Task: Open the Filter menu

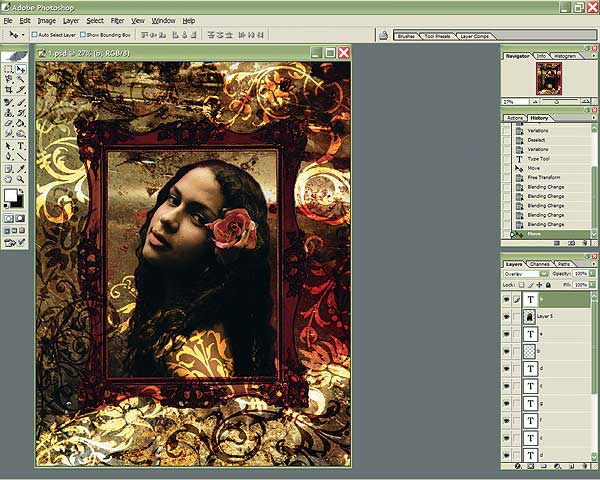Action: [x=118, y=20]
